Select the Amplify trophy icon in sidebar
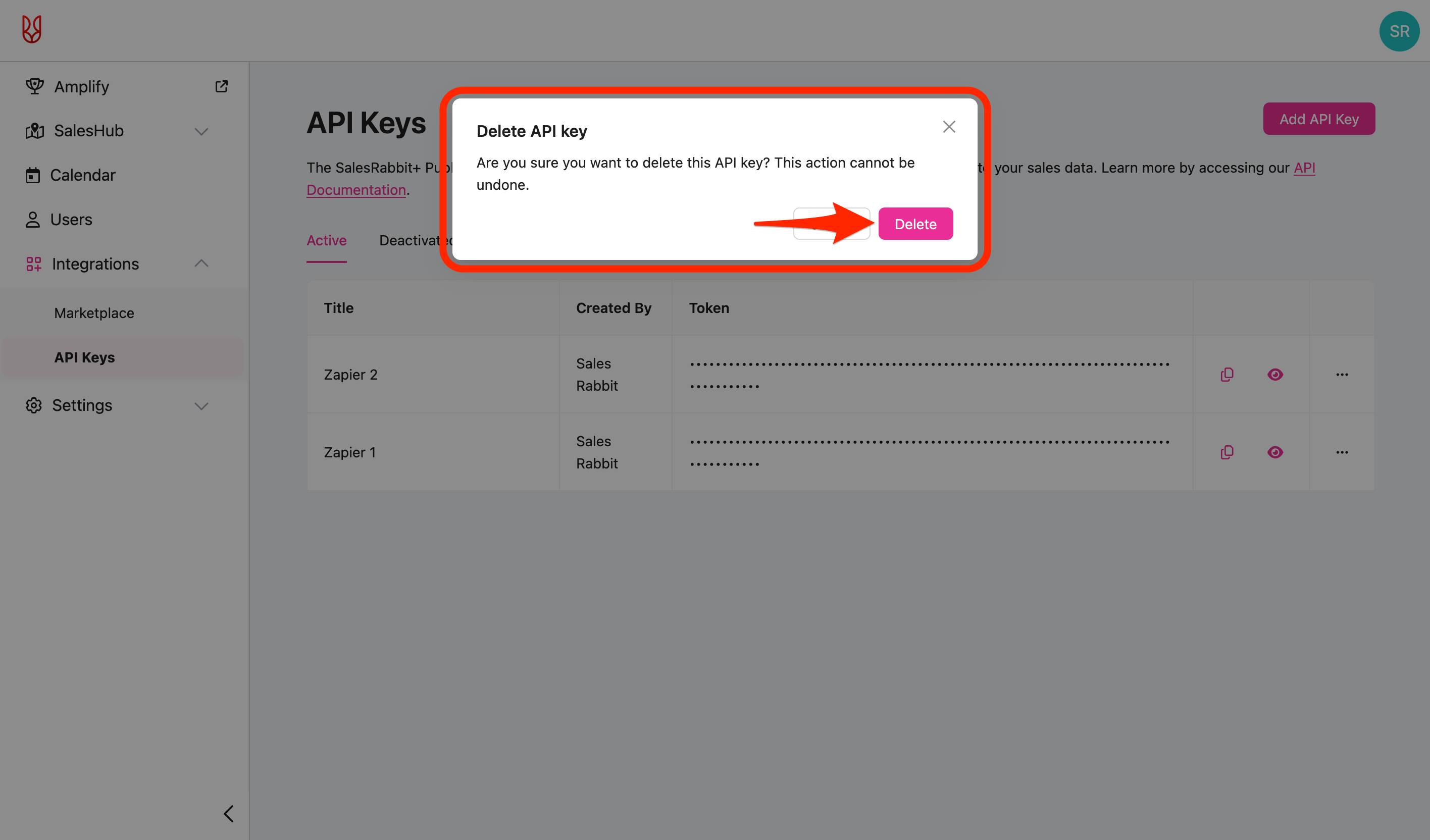This screenshot has width=1430, height=840. click(x=34, y=86)
